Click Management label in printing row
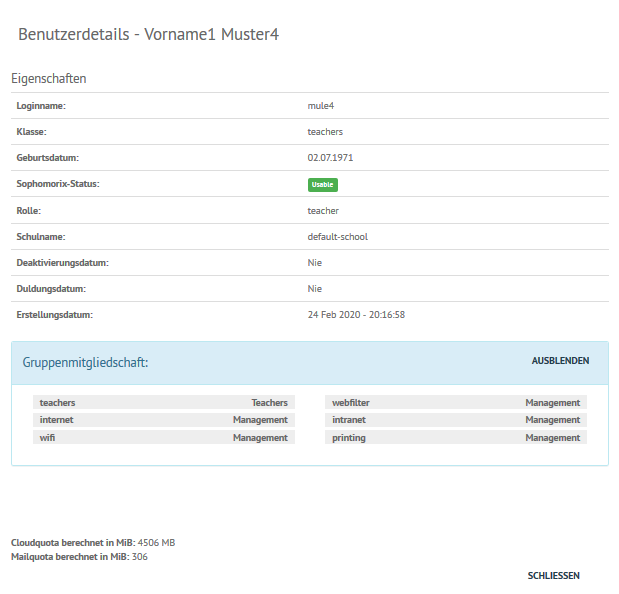The height and width of the screenshot is (594, 619). [x=553, y=438]
